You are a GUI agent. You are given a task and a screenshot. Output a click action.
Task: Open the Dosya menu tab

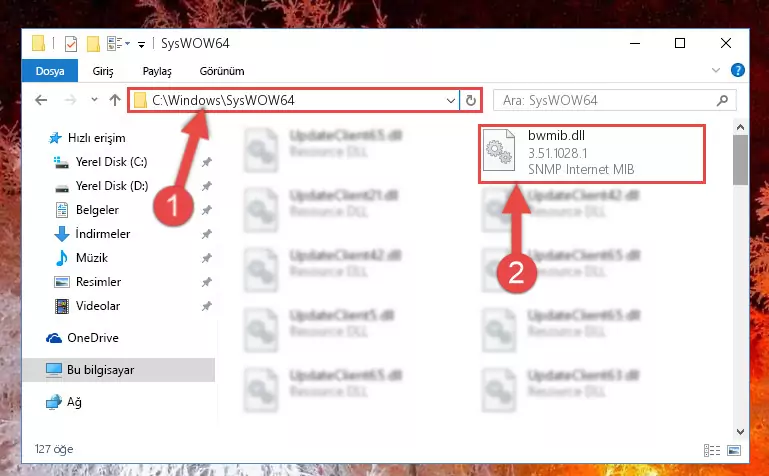pos(50,71)
